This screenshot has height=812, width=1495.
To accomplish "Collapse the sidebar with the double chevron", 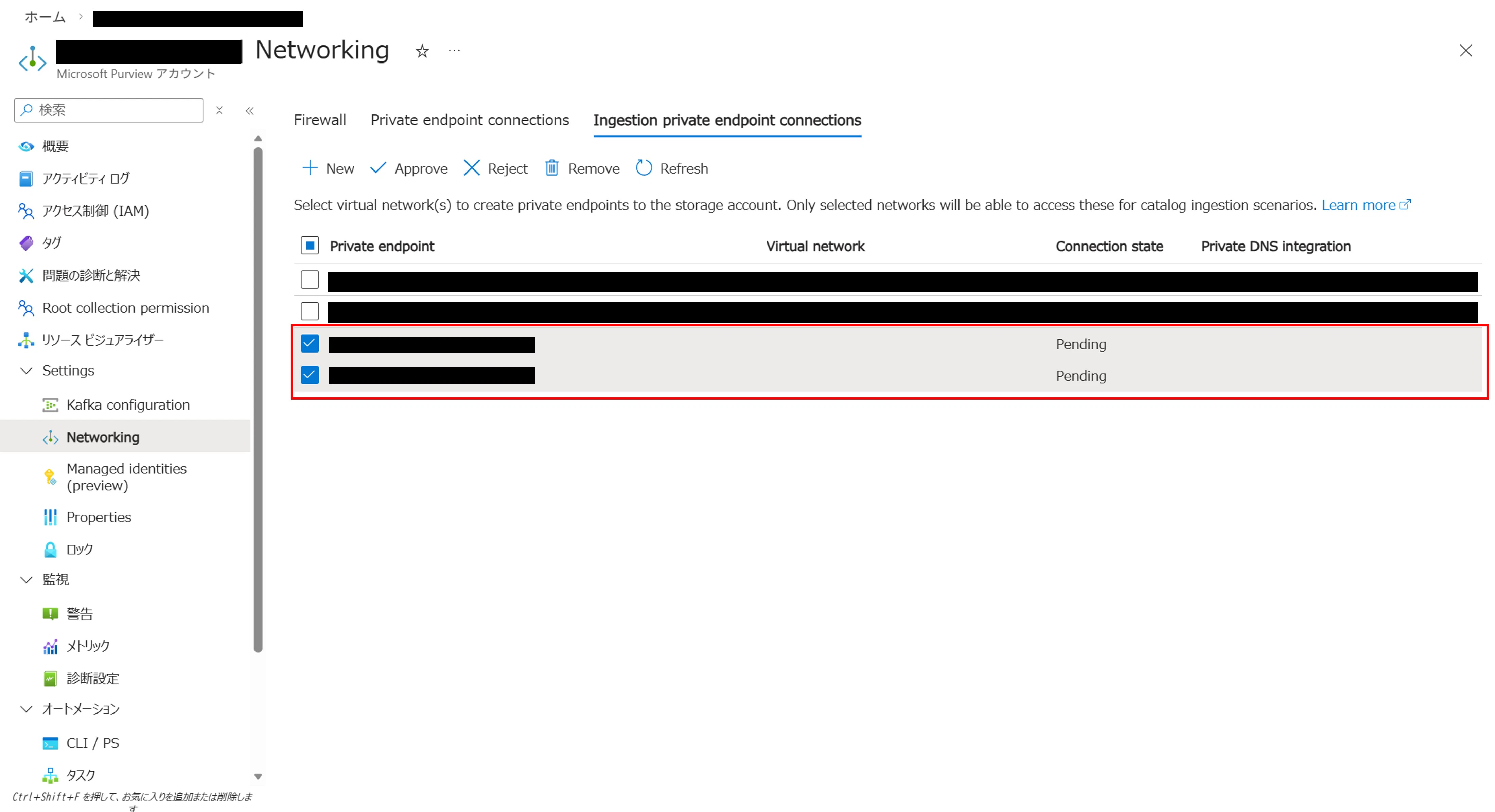I will (249, 111).
